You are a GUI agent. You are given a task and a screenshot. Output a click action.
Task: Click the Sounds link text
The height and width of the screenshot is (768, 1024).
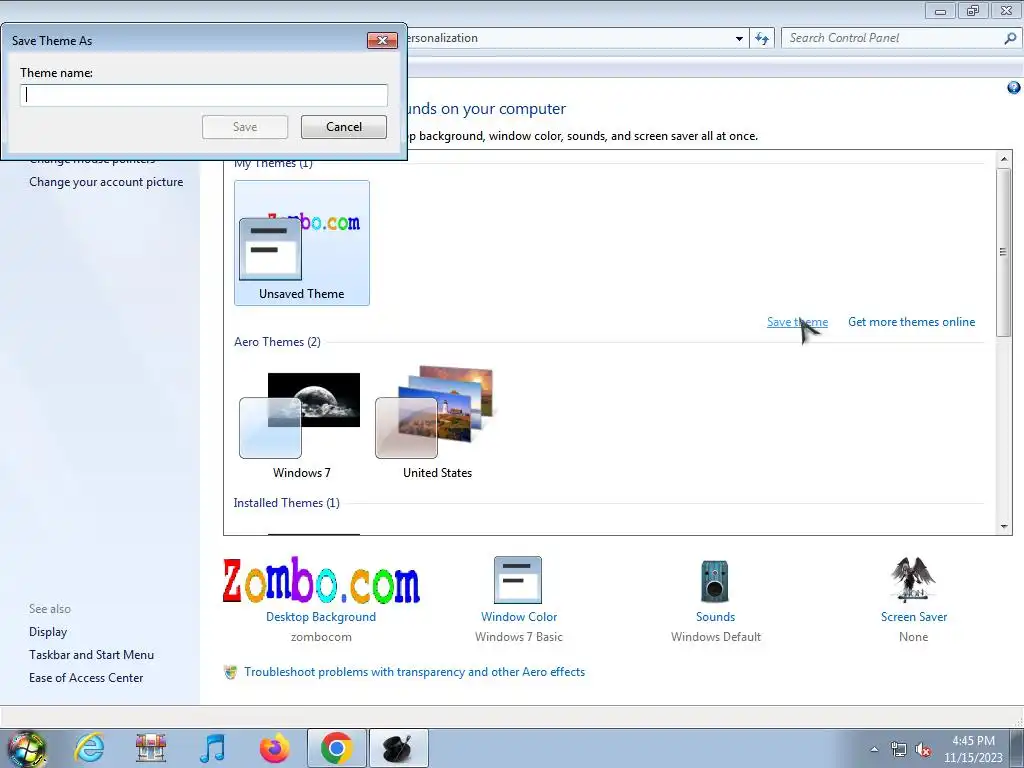click(x=715, y=616)
